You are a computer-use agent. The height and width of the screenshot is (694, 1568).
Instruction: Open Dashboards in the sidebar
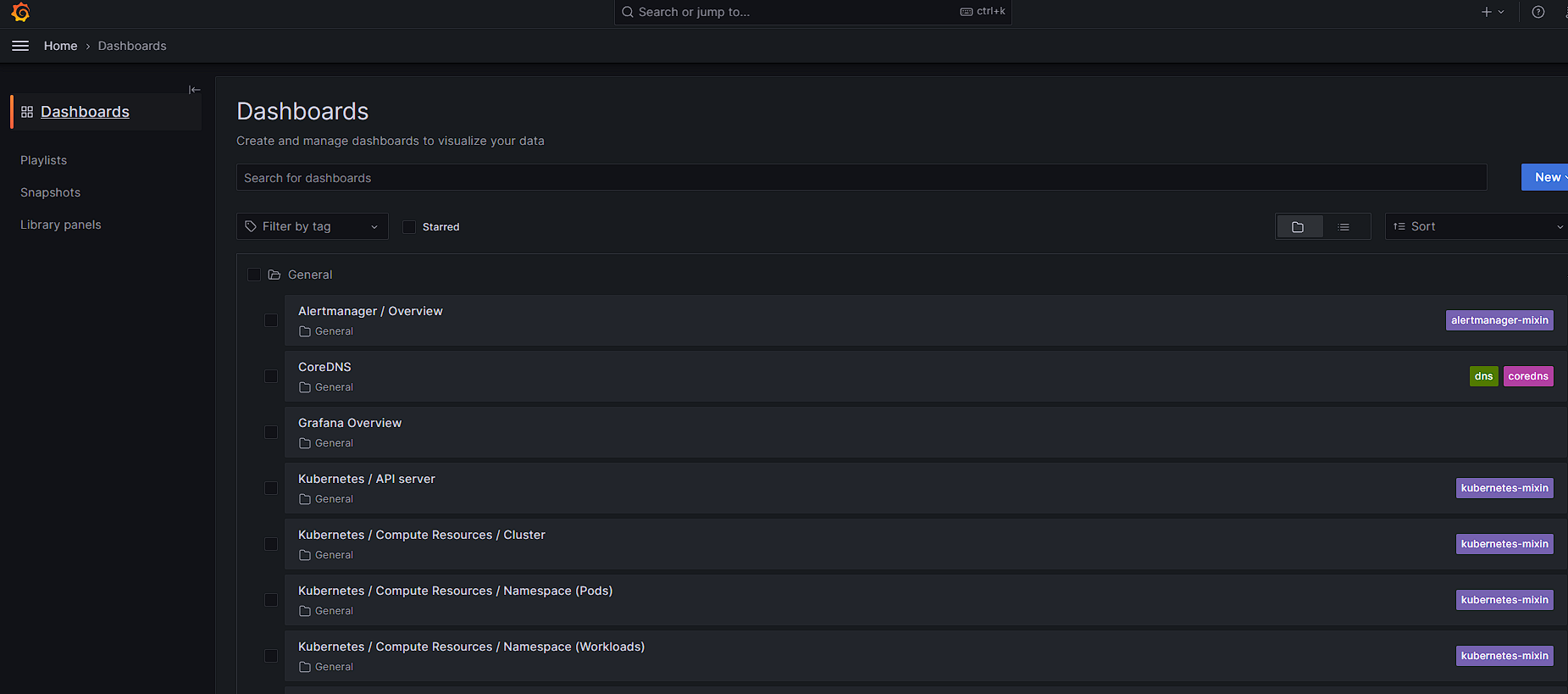[x=85, y=112]
